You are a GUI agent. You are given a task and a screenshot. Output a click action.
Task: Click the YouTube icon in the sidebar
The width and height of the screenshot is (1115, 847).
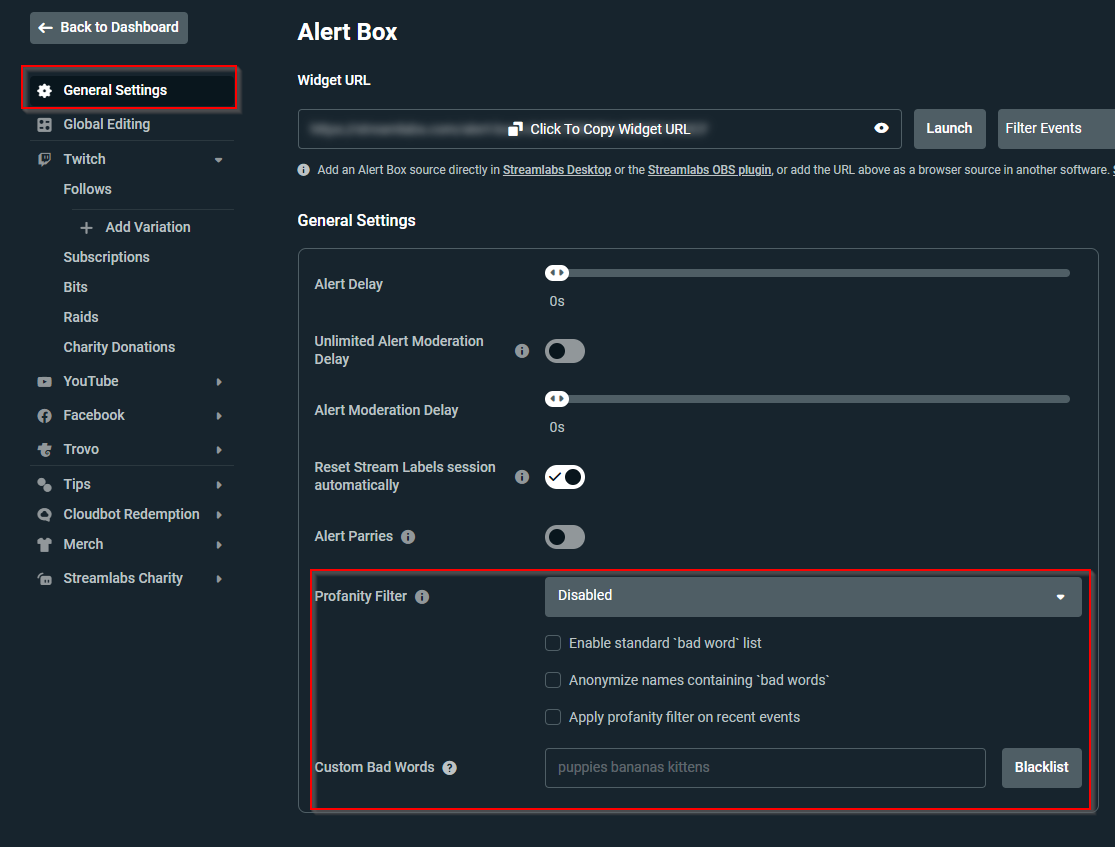[x=43, y=381]
